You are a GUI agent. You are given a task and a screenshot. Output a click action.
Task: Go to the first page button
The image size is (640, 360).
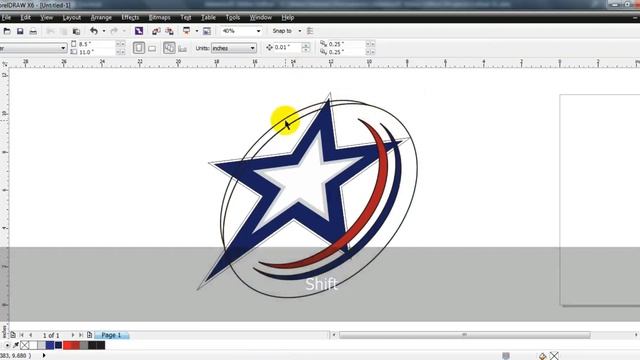coord(22,335)
